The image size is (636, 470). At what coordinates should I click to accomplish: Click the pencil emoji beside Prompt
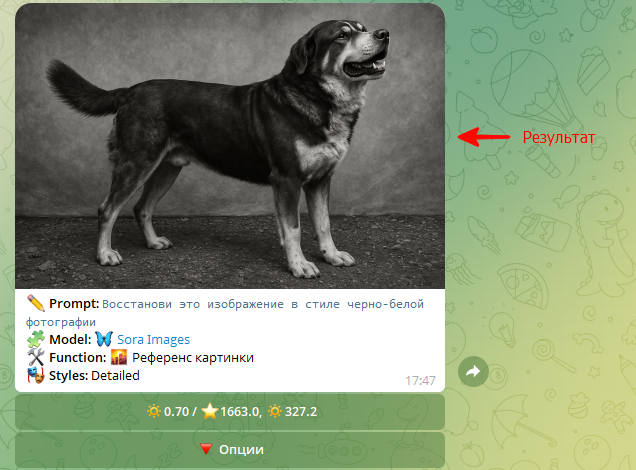click(36, 303)
